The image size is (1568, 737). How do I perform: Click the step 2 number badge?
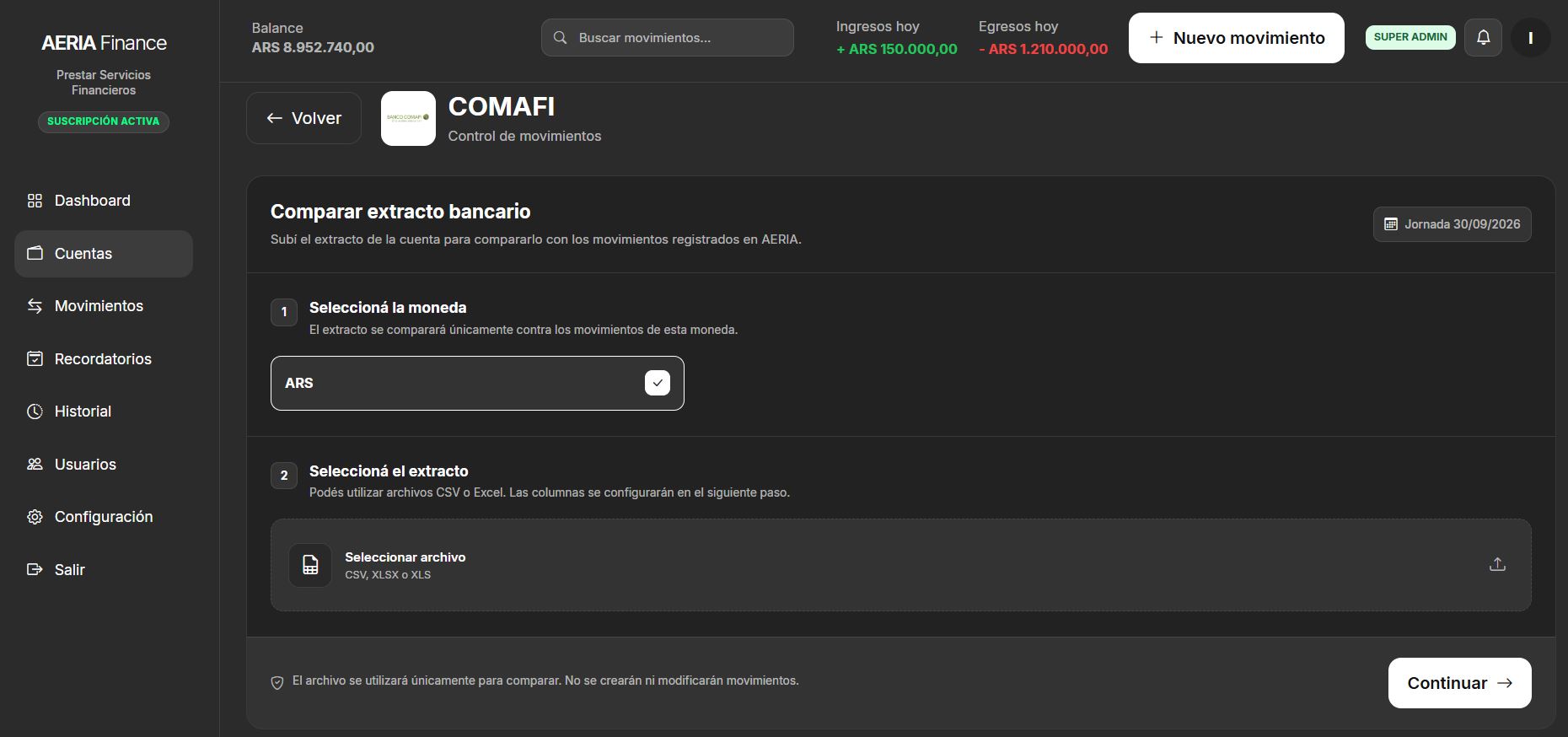(x=284, y=476)
